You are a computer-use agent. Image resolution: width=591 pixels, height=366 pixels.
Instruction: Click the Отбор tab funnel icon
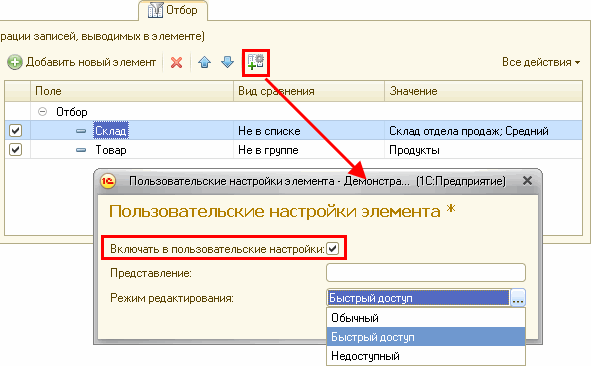click(155, 10)
